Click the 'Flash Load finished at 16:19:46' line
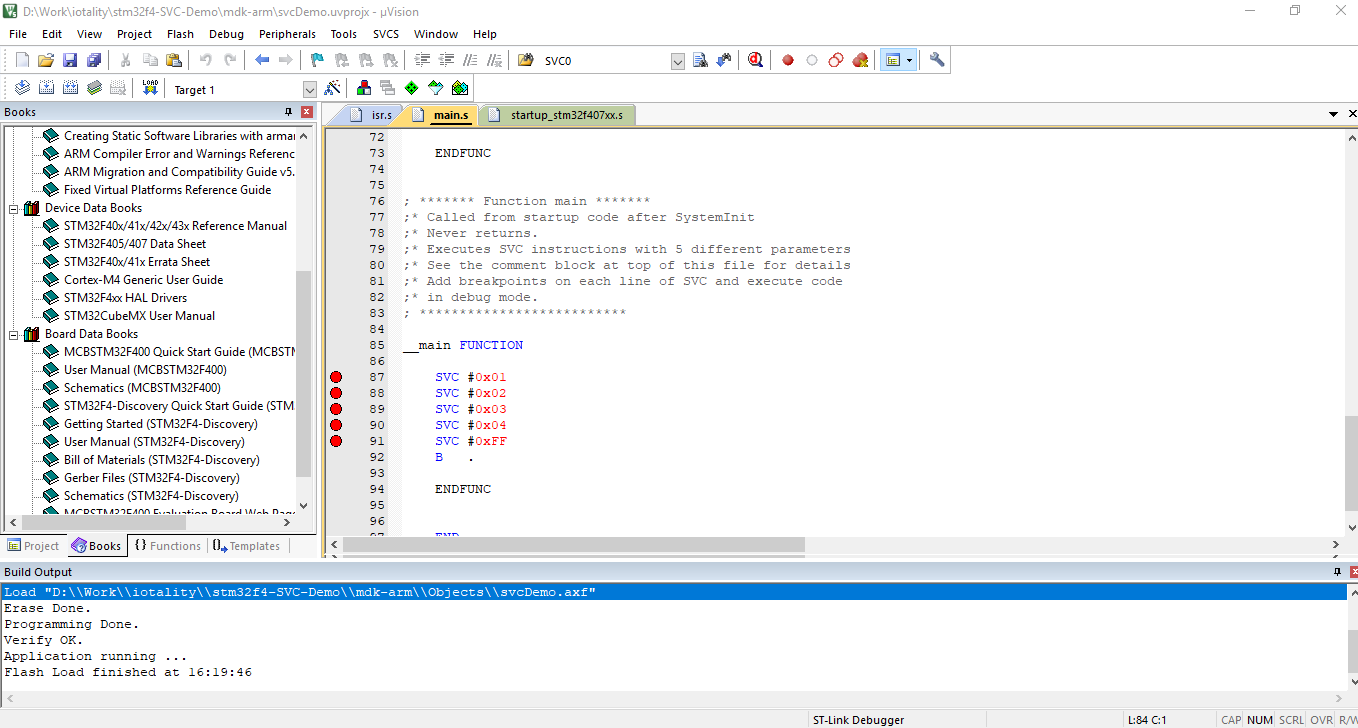This screenshot has height=728, width=1358. (x=128, y=672)
